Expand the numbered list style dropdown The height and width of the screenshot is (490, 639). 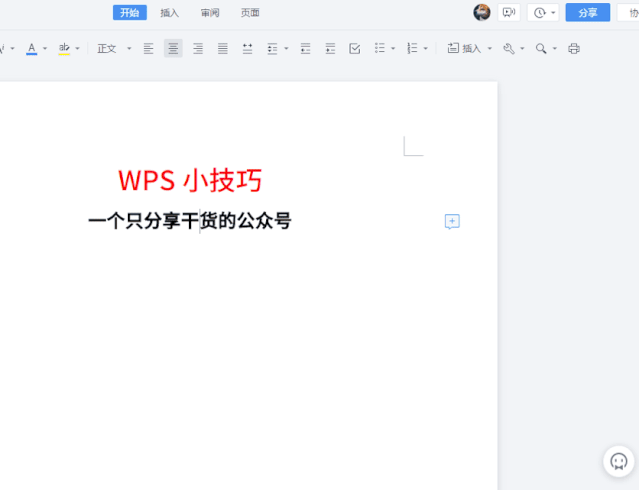click(x=425, y=49)
